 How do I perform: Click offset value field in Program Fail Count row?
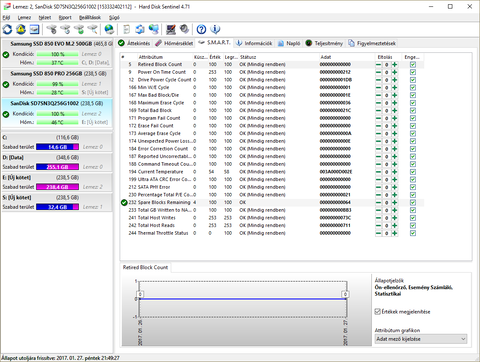[387, 118]
